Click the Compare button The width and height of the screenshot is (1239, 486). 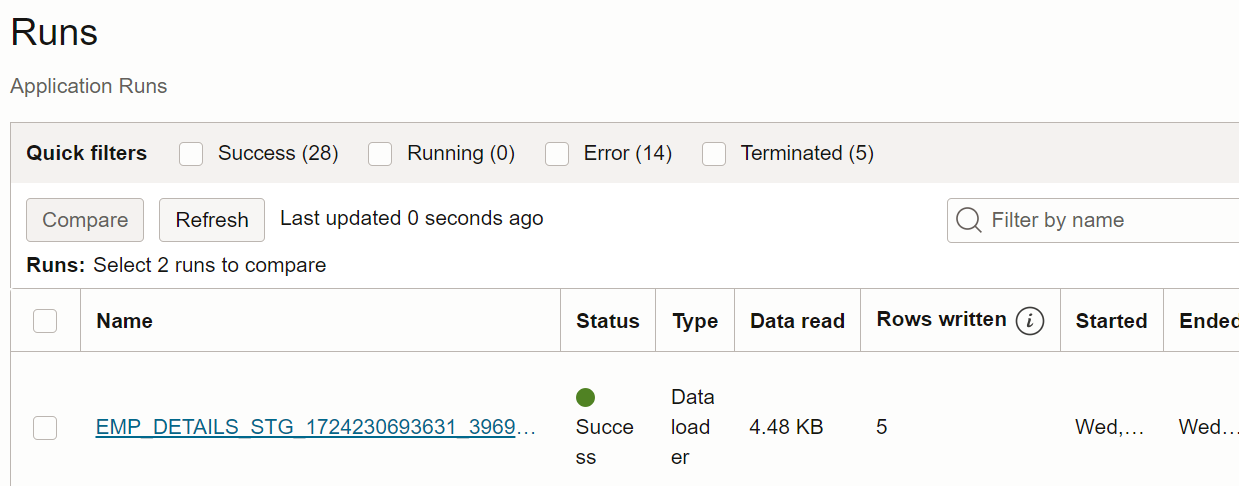85,220
